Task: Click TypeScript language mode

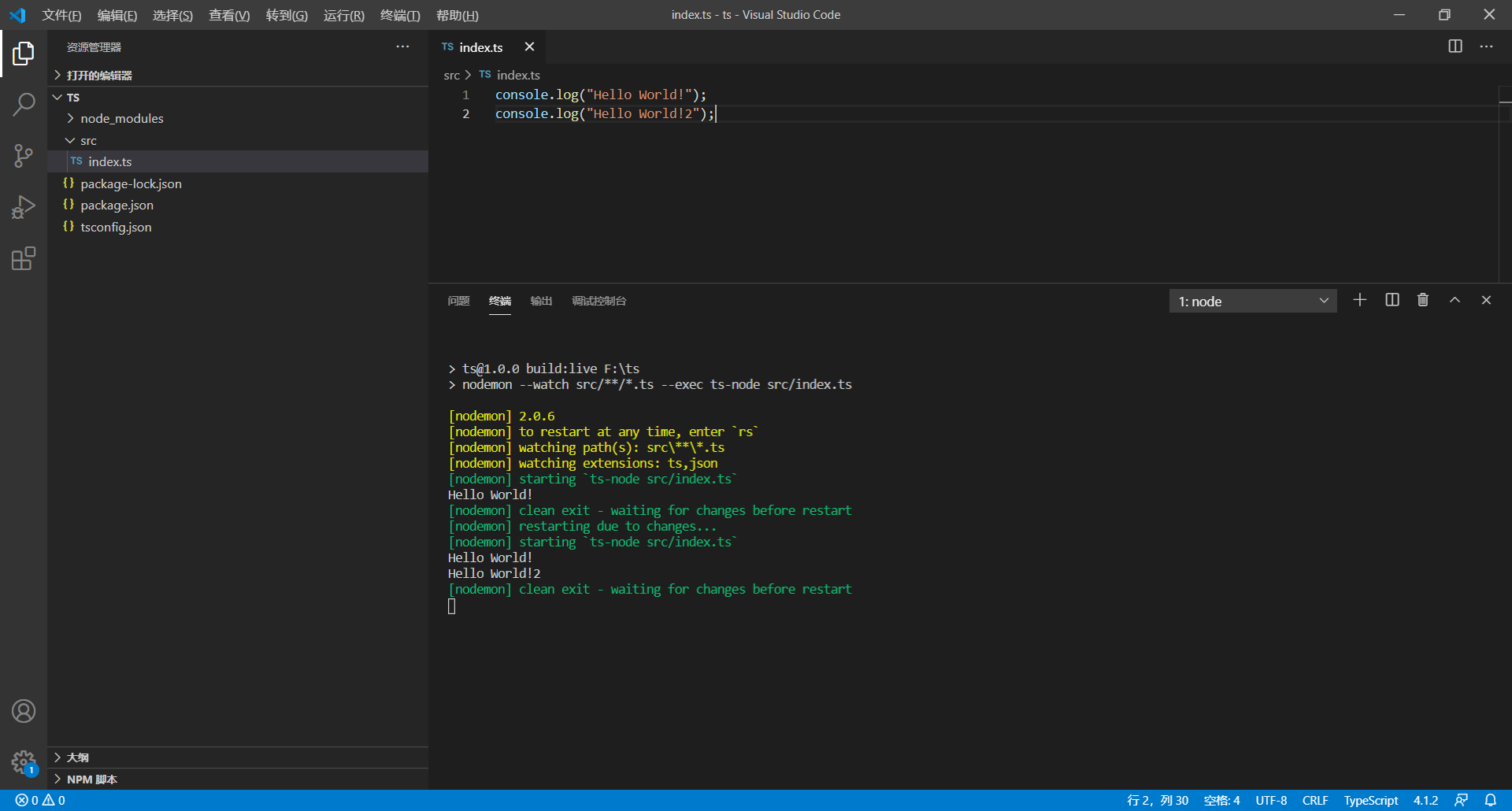Action: pos(1371,800)
